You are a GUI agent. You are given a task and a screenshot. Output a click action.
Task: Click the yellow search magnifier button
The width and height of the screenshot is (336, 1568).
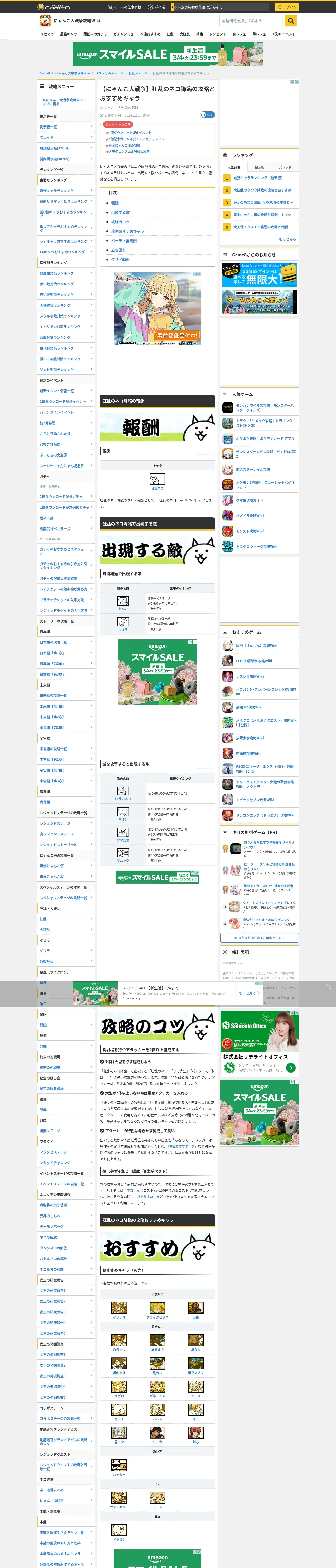[x=291, y=21]
